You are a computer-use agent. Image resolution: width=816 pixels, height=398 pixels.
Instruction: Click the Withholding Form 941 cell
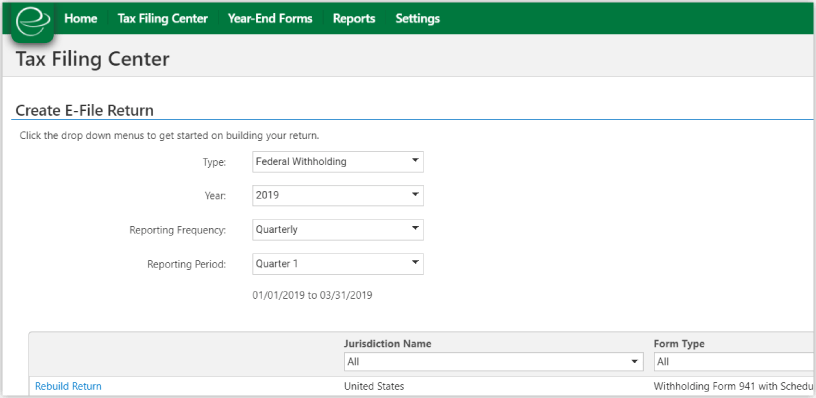[x=734, y=387]
